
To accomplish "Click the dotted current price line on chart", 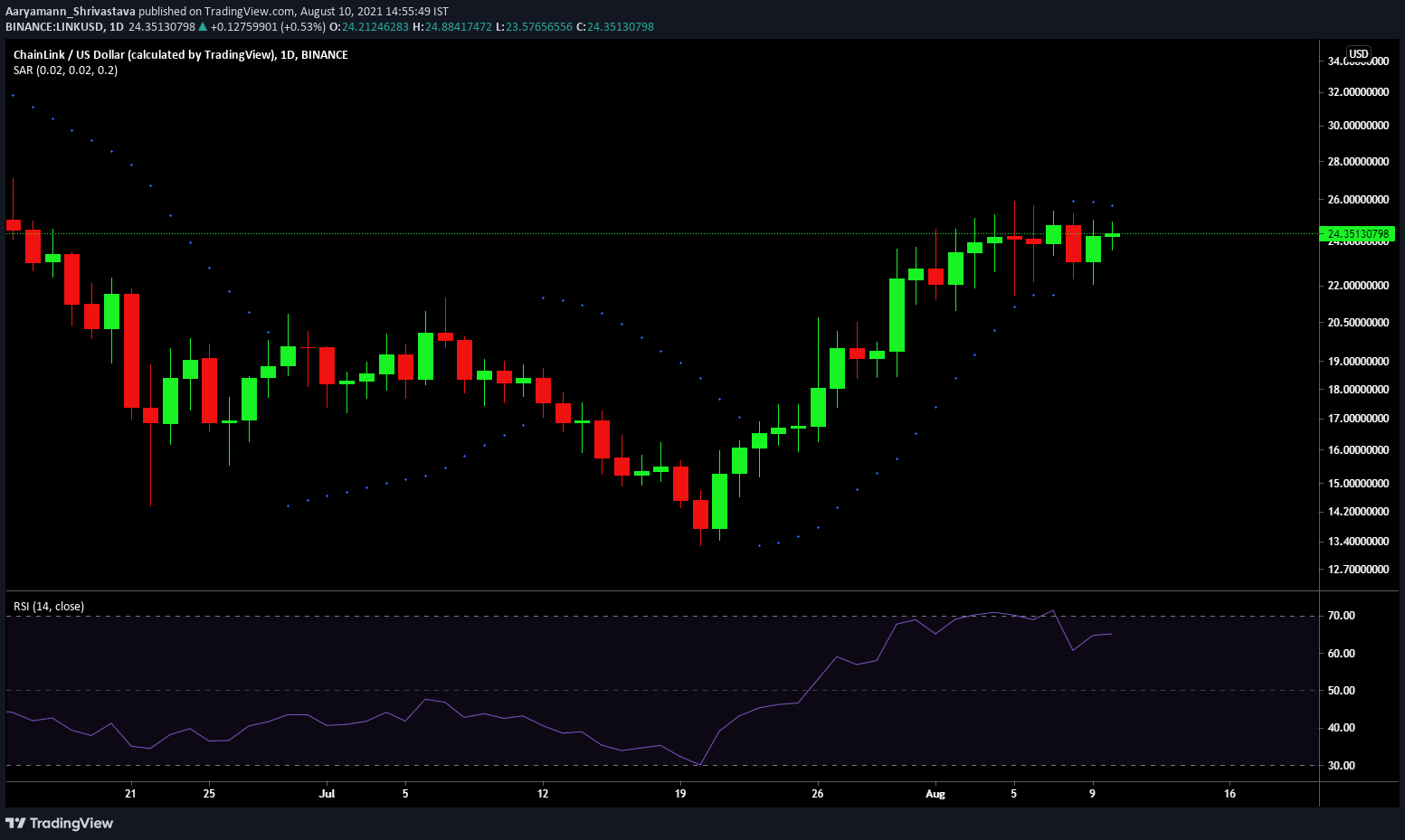I will [633, 233].
